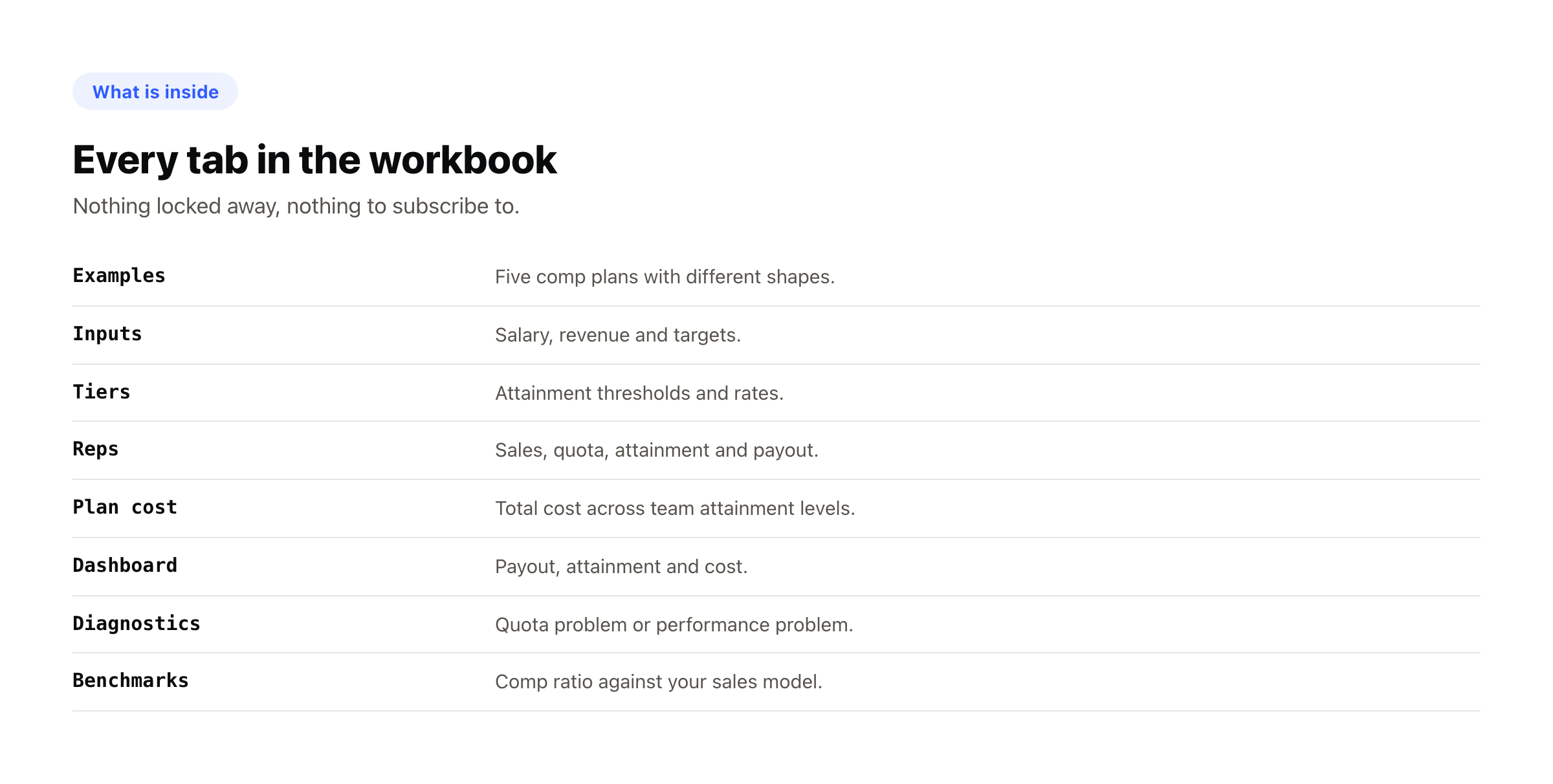Click the Dashboard row label
Screen dimensions: 1553x784
[125, 565]
